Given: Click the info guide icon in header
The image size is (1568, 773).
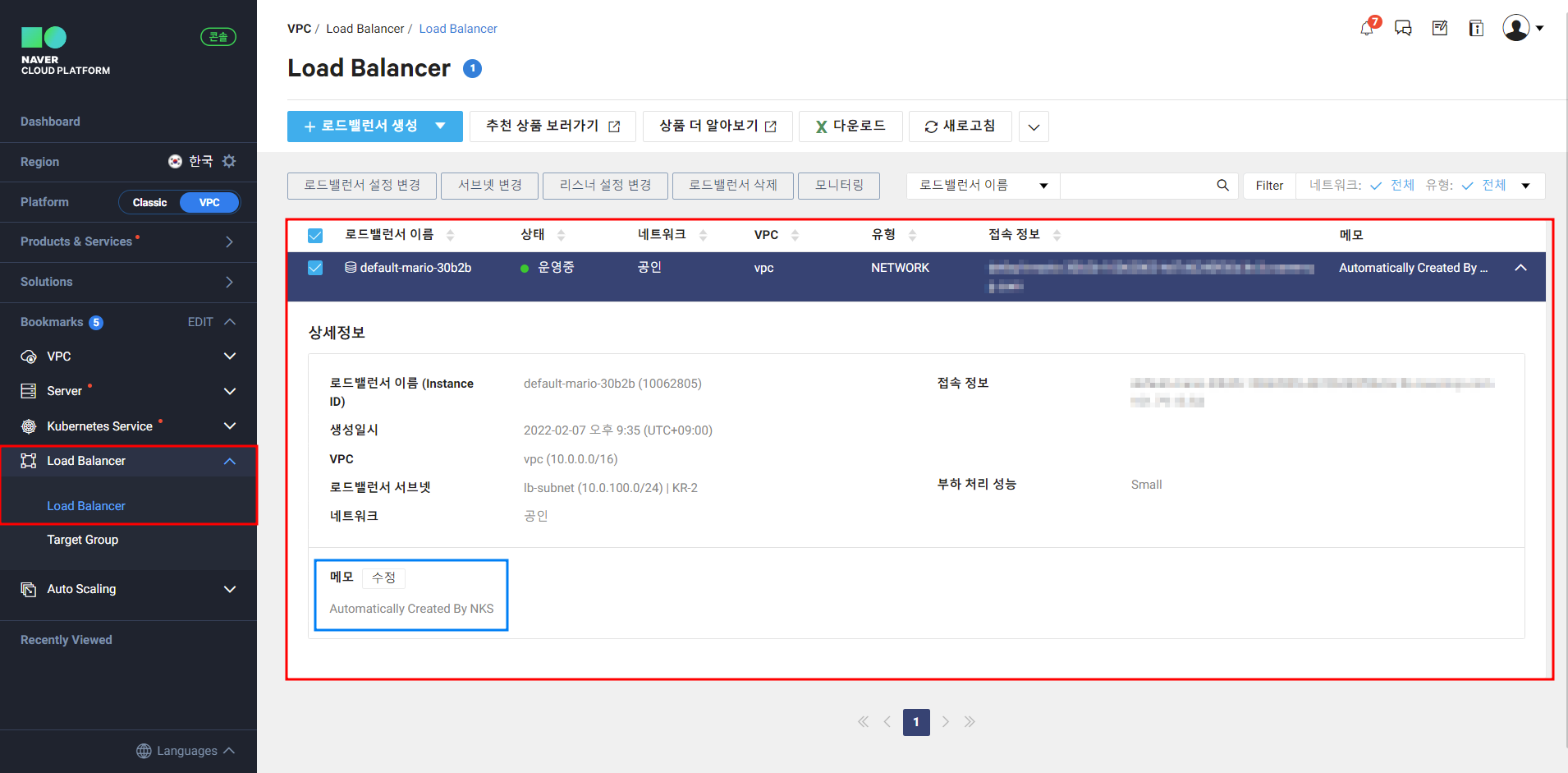Looking at the screenshot, I should coord(1475,29).
